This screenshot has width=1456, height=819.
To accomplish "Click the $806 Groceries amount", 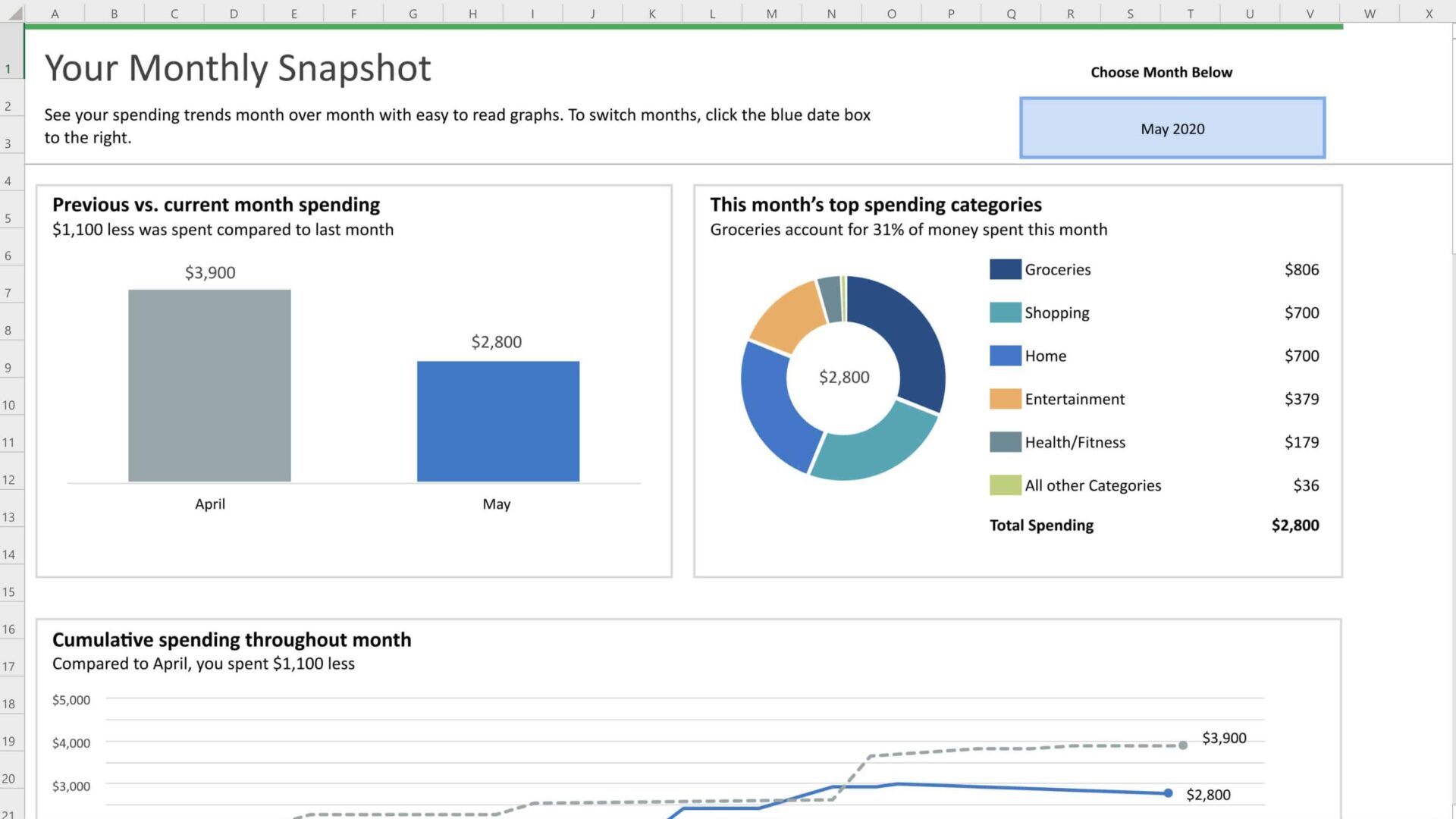I will [1301, 269].
